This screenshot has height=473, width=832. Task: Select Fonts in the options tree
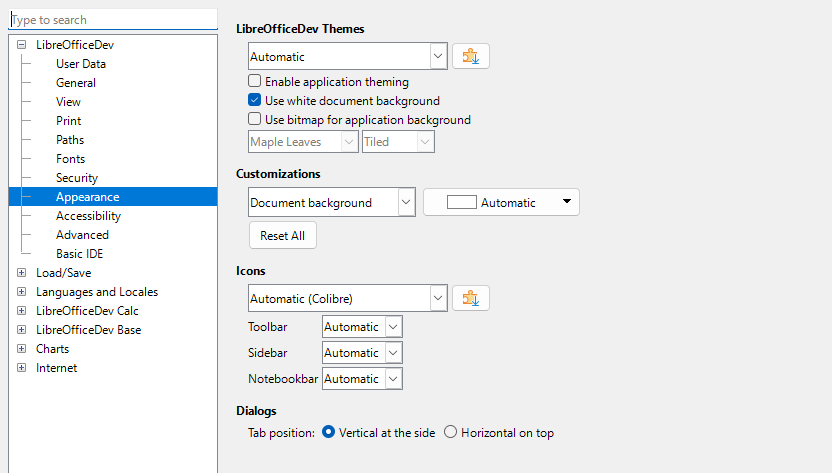71,159
